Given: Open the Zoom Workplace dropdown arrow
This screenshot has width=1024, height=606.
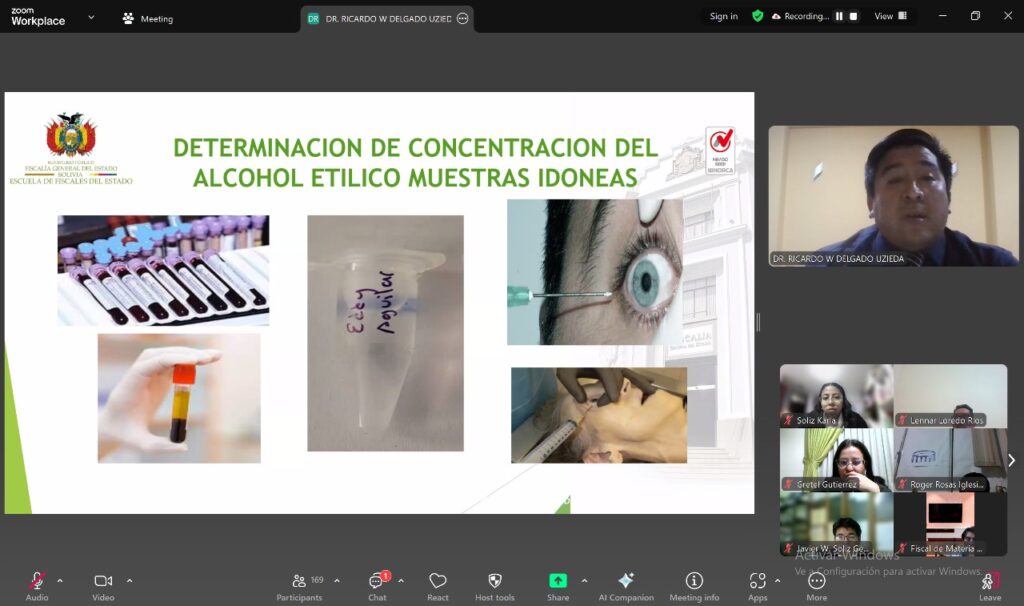Looking at the screenshot, I should [x=91, y=17].
